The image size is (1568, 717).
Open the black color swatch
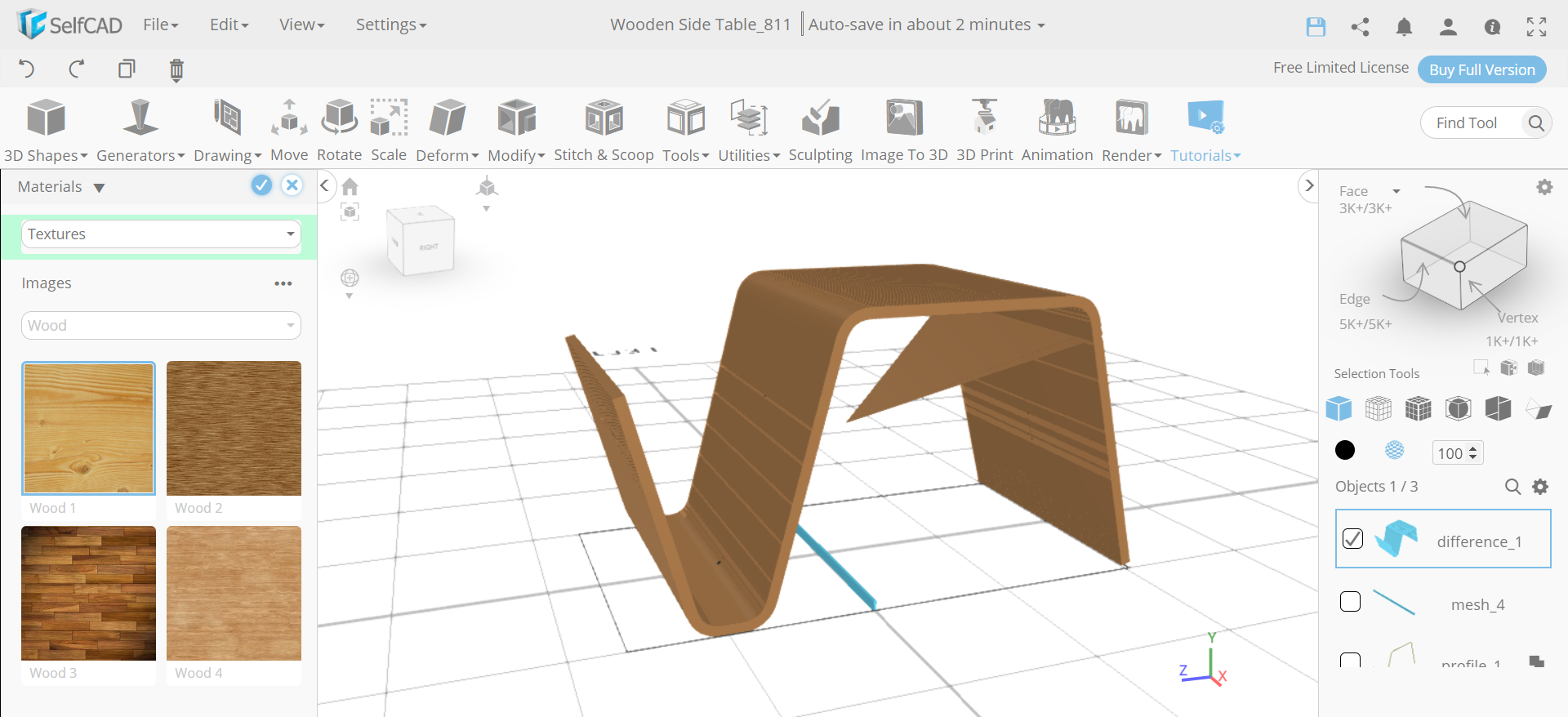[x=1345, y=450]
